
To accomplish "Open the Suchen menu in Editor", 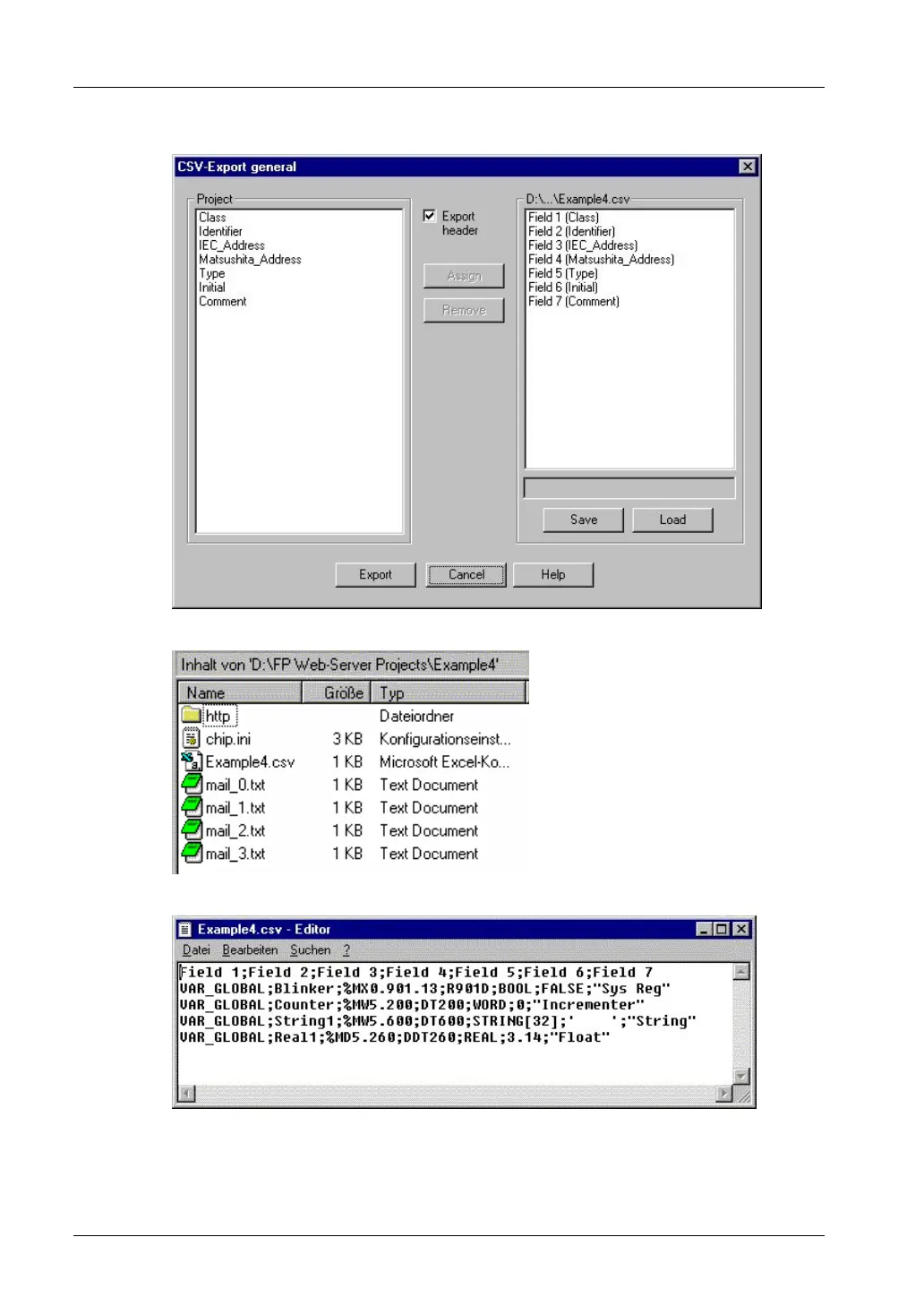I will (x=310, y=950).
